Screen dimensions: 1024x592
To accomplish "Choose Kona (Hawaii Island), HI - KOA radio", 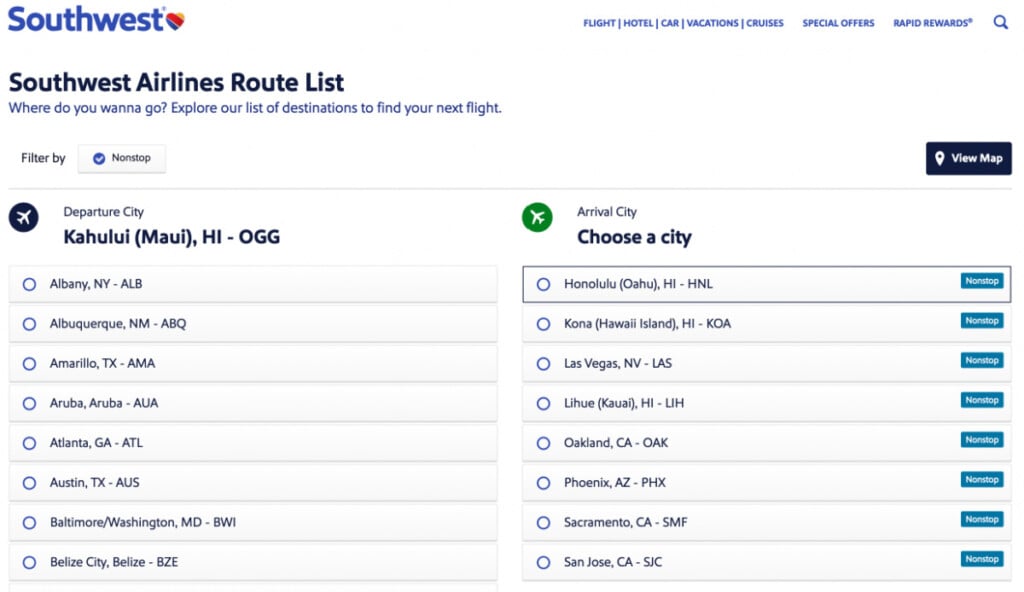I will pos(543,324).
